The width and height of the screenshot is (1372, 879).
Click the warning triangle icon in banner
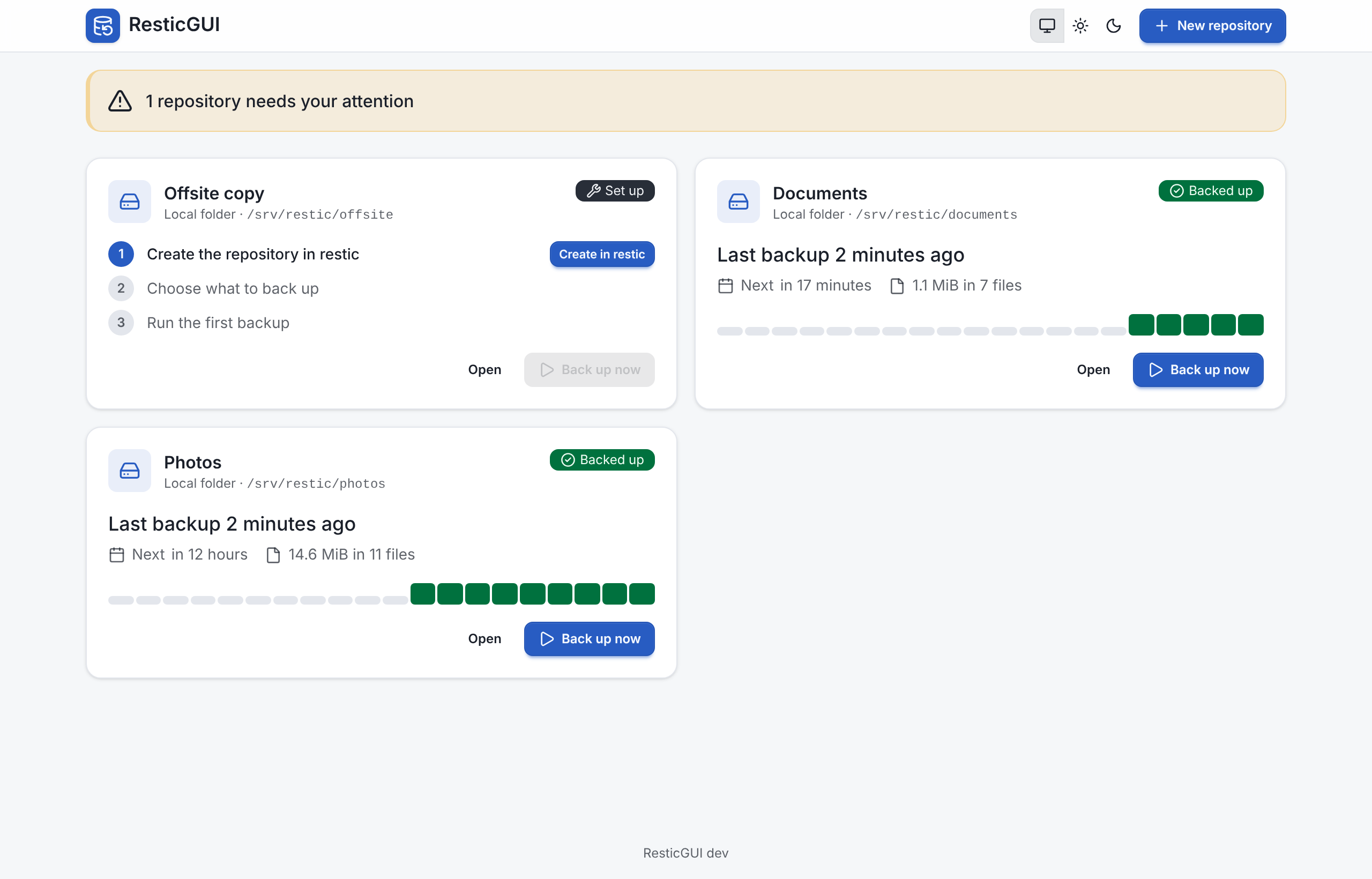[x=120, y=101]
